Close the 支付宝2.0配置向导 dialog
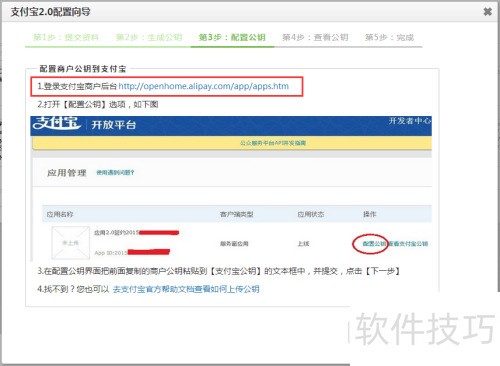 tap(488, 12)
